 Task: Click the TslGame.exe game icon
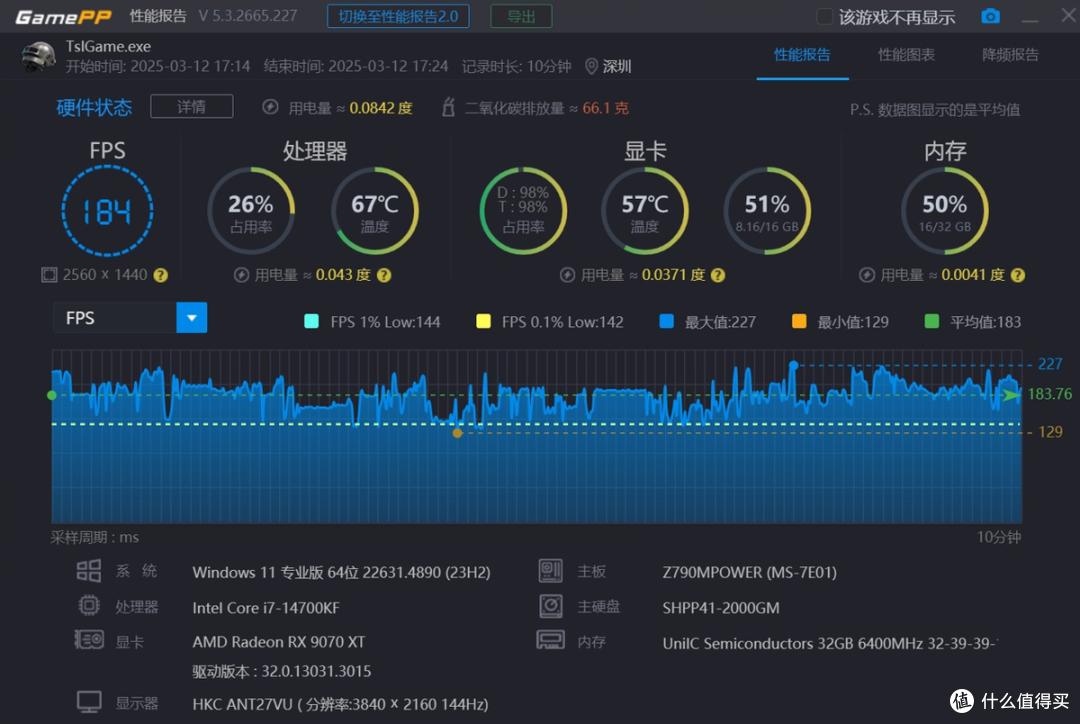click(x=39, y=56)
